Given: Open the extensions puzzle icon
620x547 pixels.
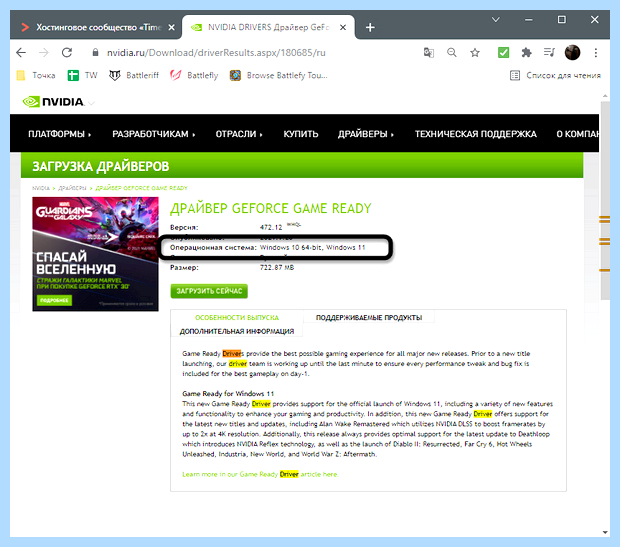Looking at the screenshot, I should [x=526, y=53].
